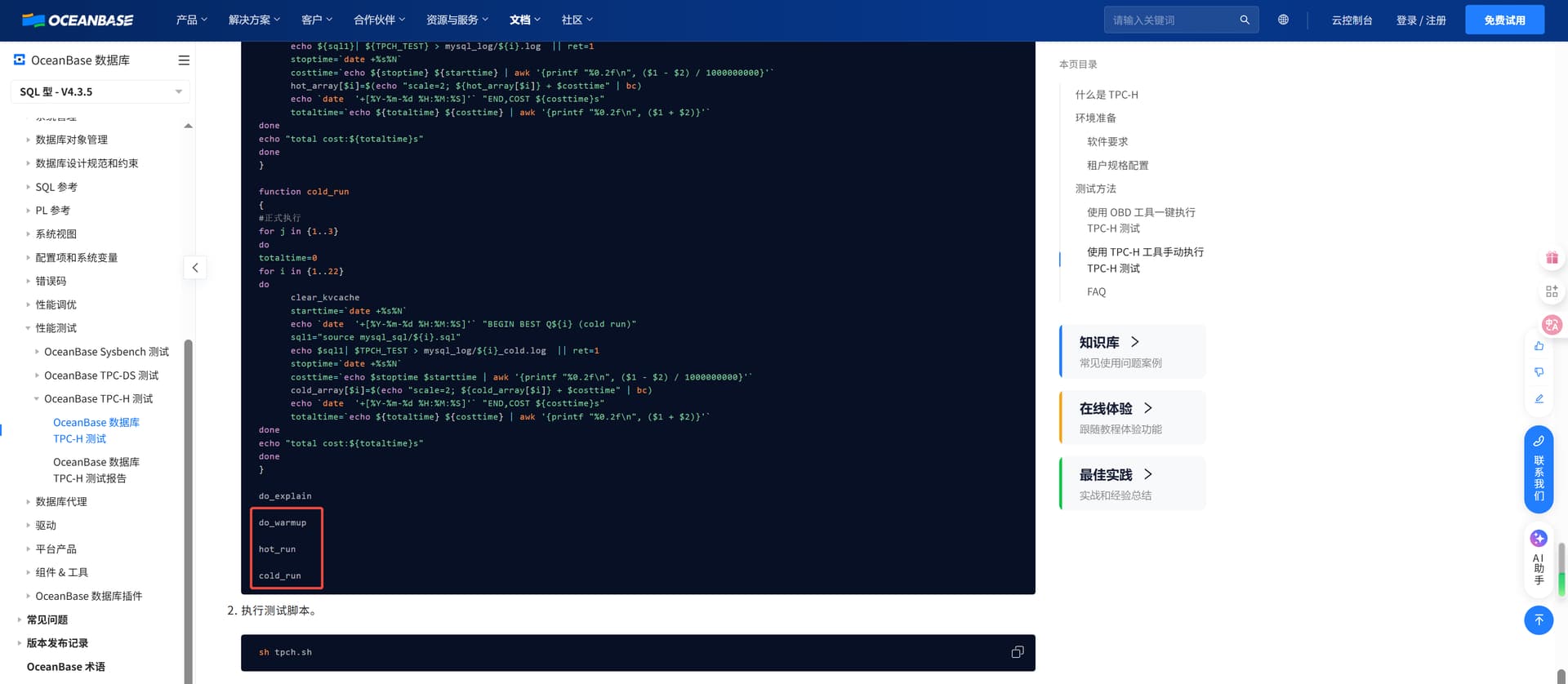The image size is (1568, 684).
Task: Collapse the left sidebar with arrow button
Action: click(195, 268)
